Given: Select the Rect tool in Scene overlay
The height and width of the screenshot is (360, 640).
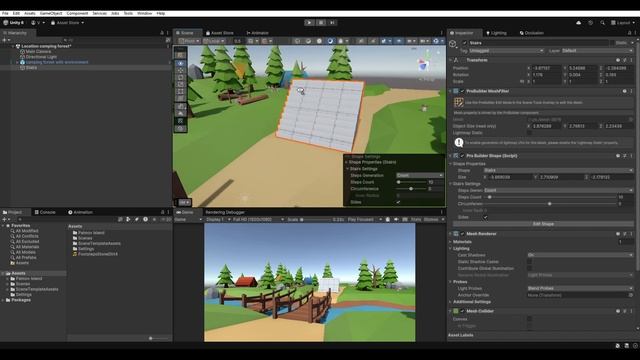Looking at the screenshot, I should (180, 91).
